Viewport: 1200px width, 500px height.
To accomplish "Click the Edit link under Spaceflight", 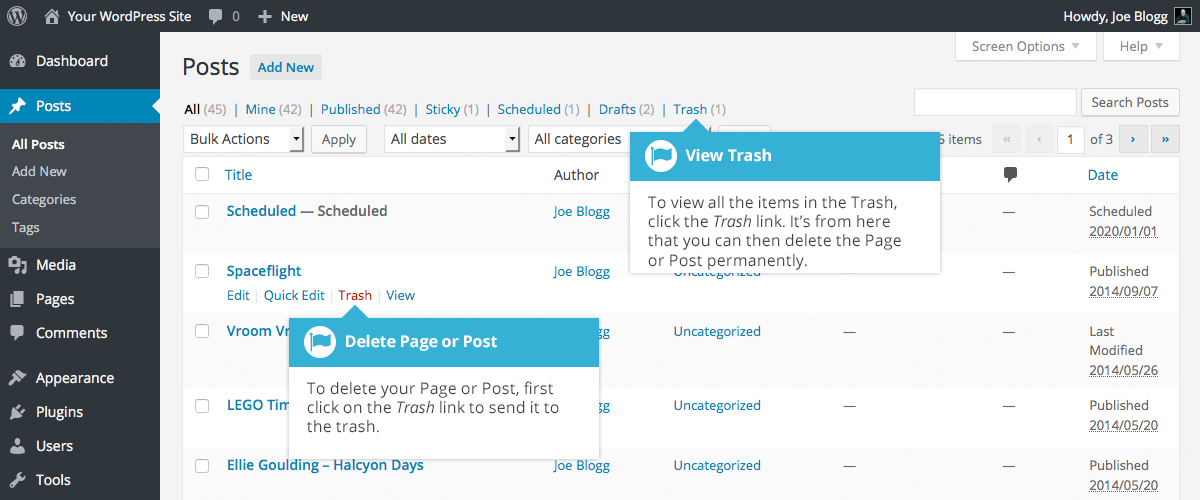I will (x=238, y=295).
